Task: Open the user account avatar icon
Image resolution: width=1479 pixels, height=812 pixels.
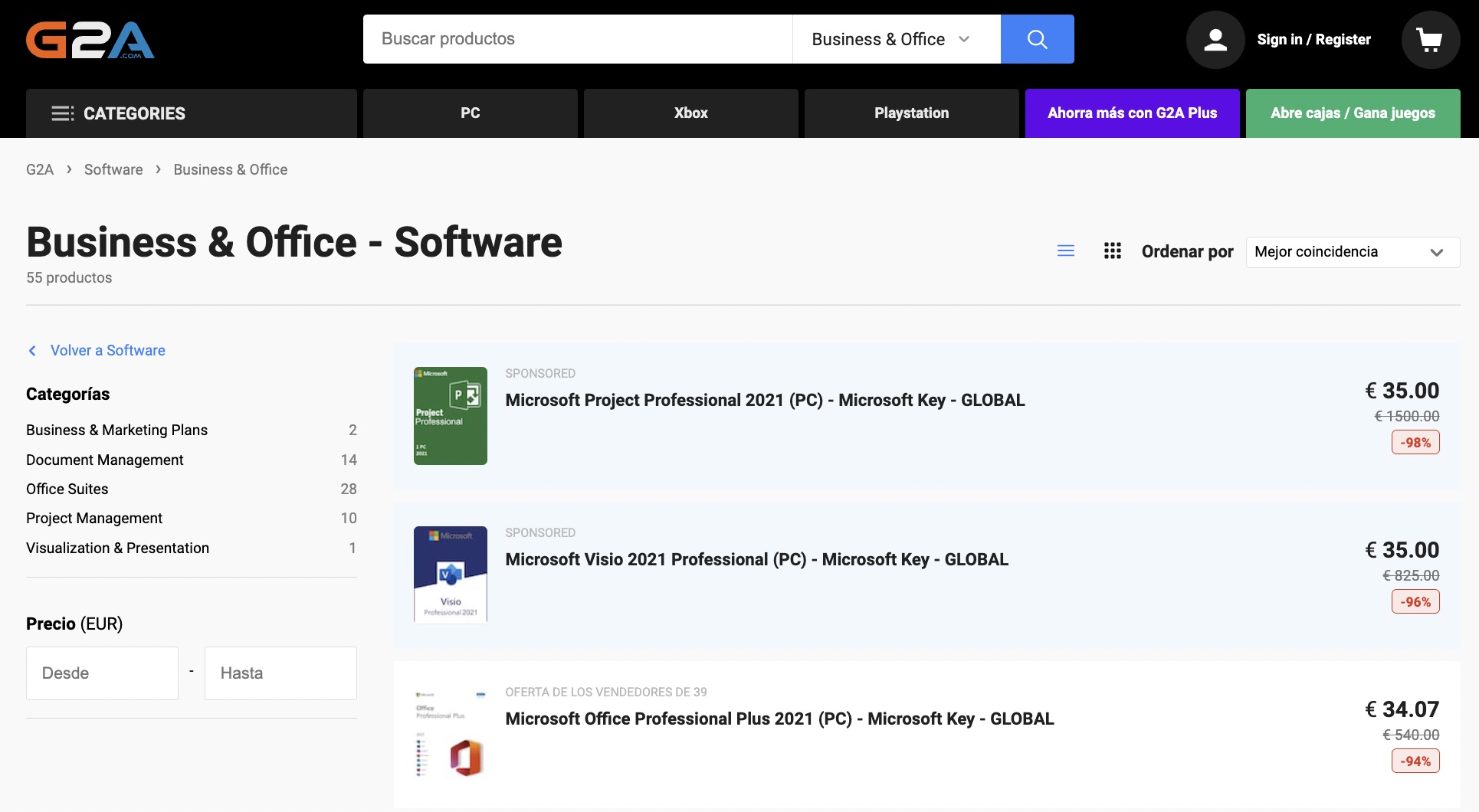Action: pyautogui.click(x=1215, y=40)
